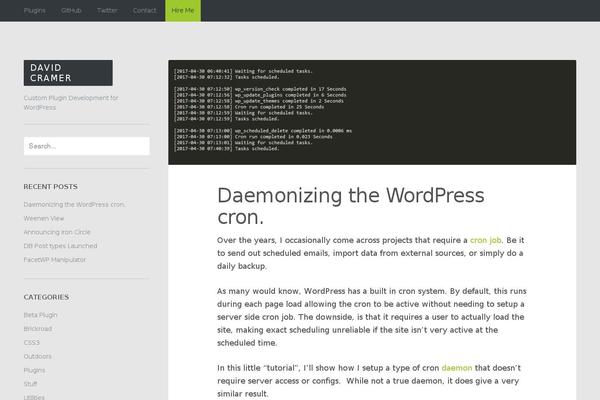The width and height of the screenshot is (600, 400).
Task: Browse the Brickroad category
Action: click(38, 328)
